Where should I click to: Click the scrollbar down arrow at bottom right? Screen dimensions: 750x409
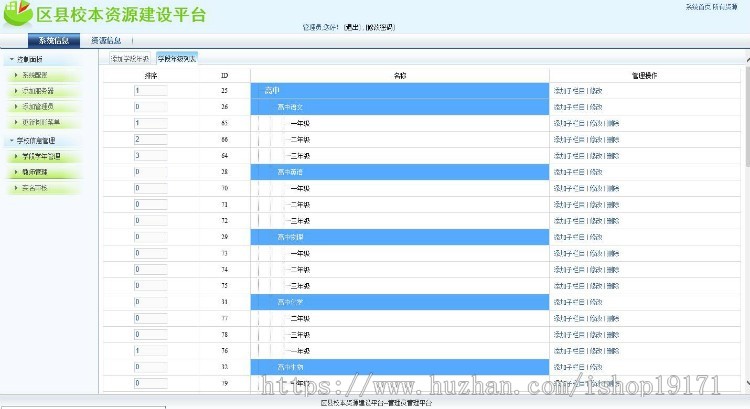(748, 383)
